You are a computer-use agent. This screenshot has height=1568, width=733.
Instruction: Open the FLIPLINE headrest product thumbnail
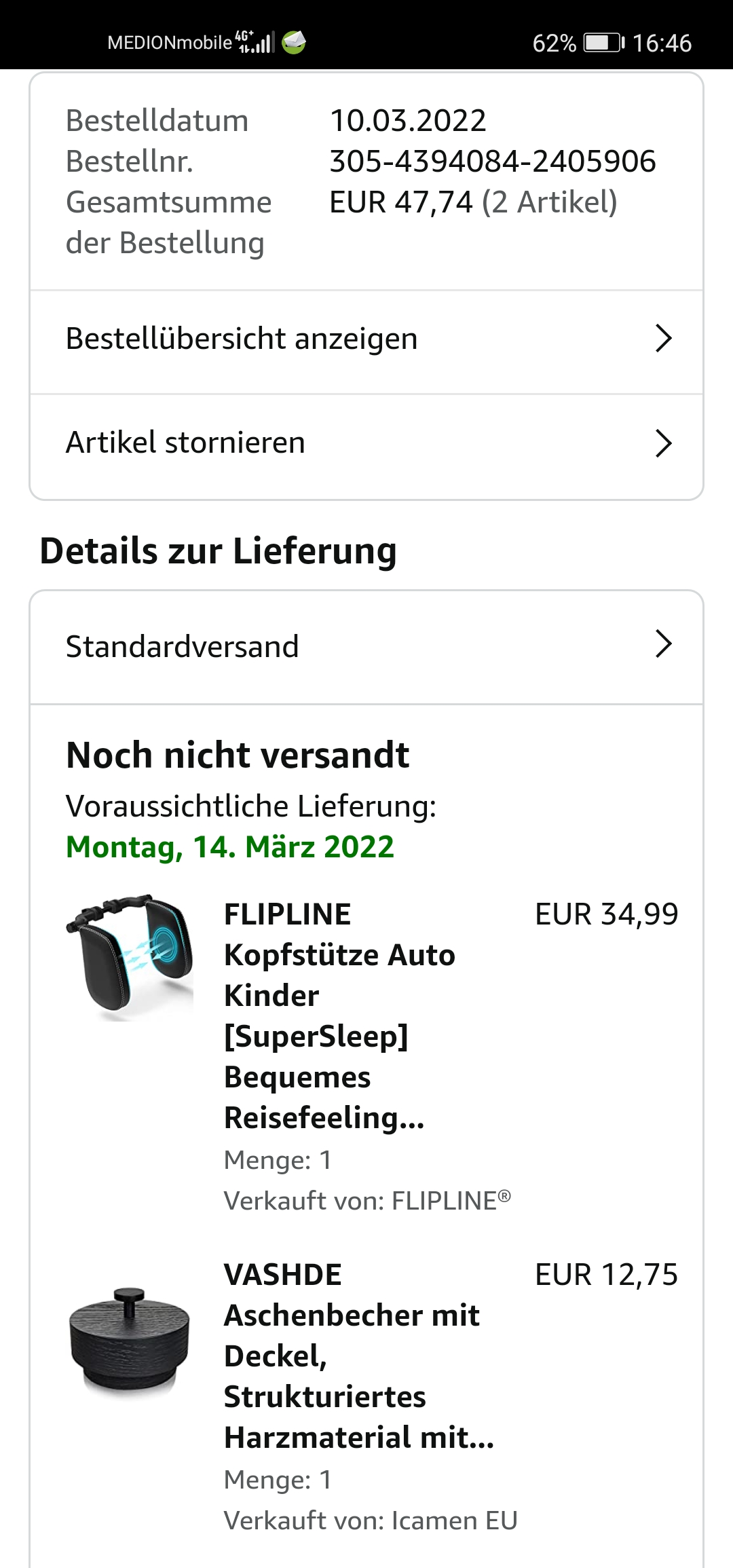tap(130, 957)
